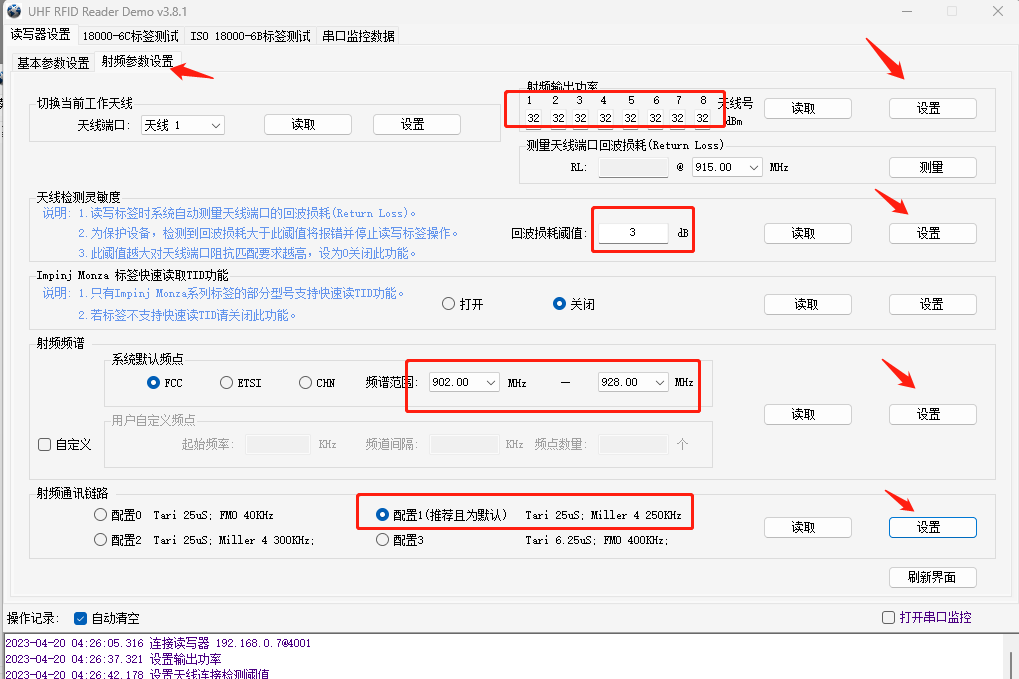Toggle the 自动清空 checkbox

pos(107,619)
